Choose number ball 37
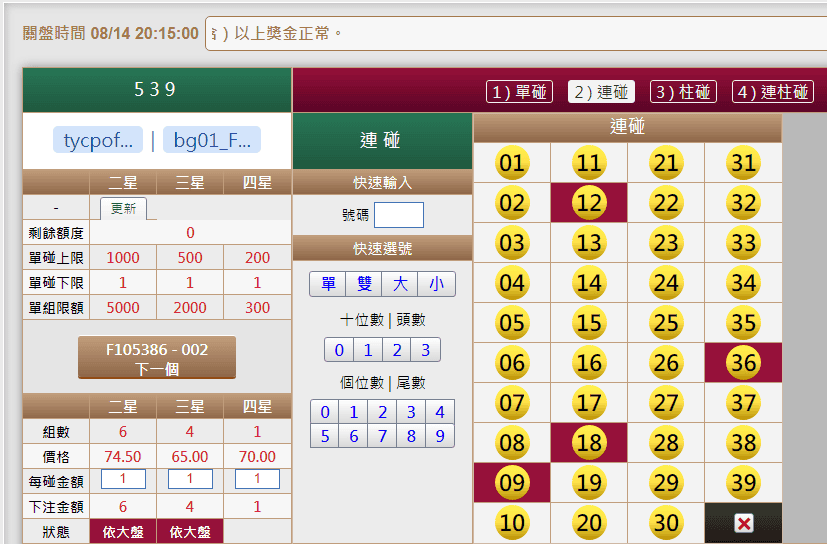The width and height of the screenshot is (827, 544). pyautogui.click(x=743, y=403)
